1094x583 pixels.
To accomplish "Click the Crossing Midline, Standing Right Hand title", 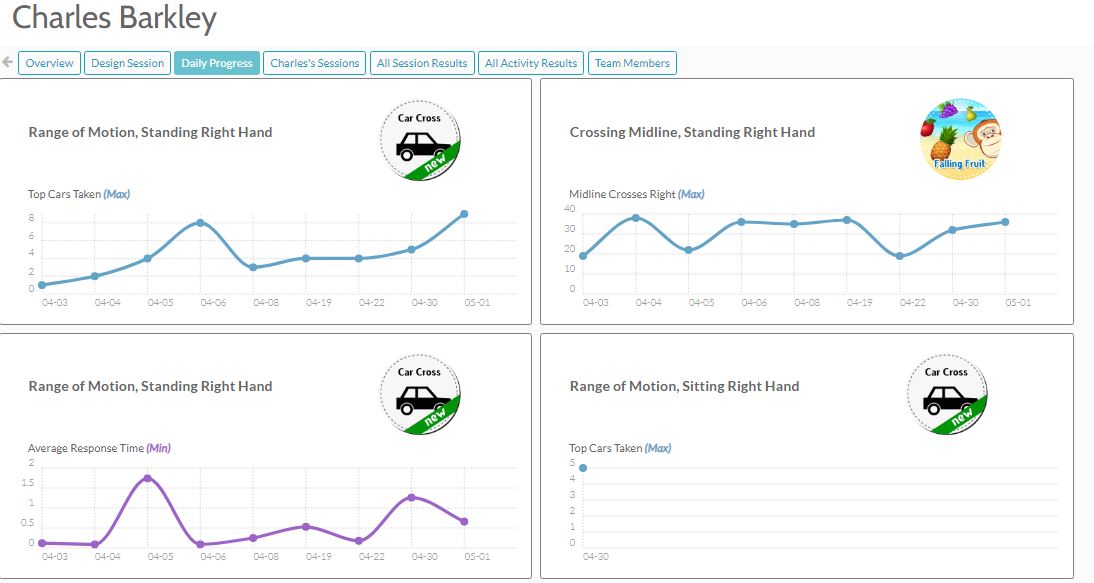I will click(692, 132).
